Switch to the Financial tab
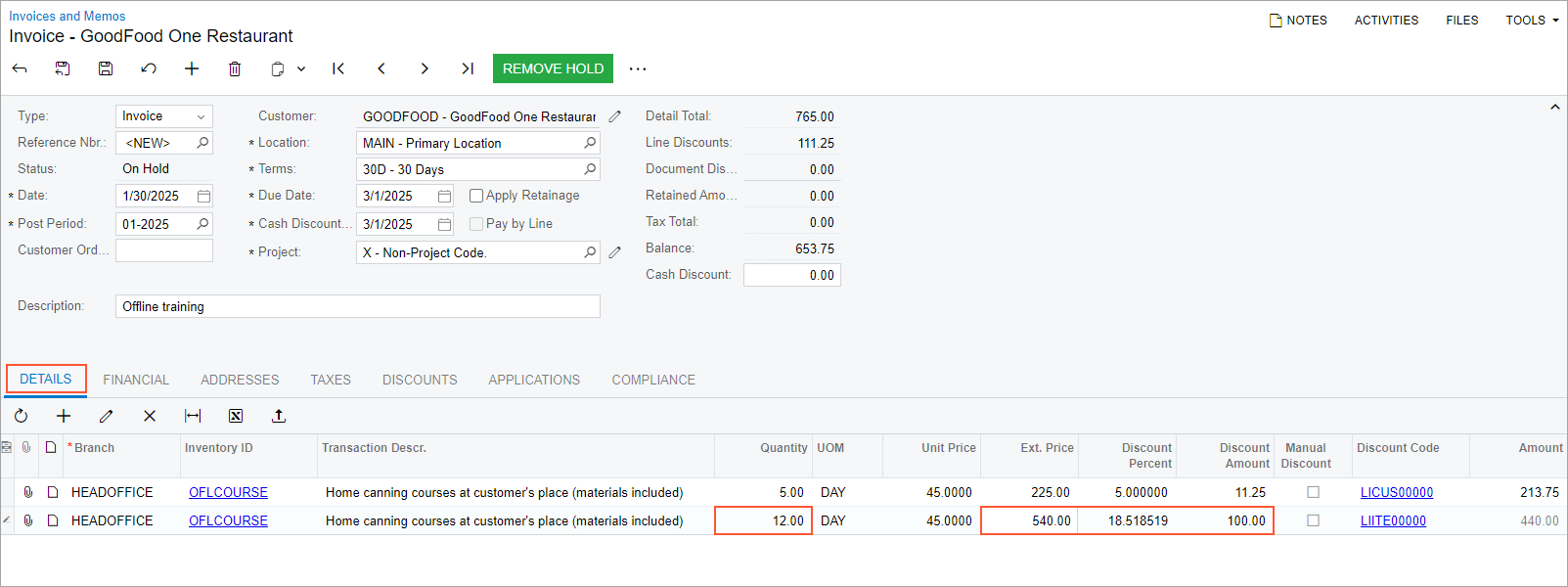 click(x=136, y=380)
